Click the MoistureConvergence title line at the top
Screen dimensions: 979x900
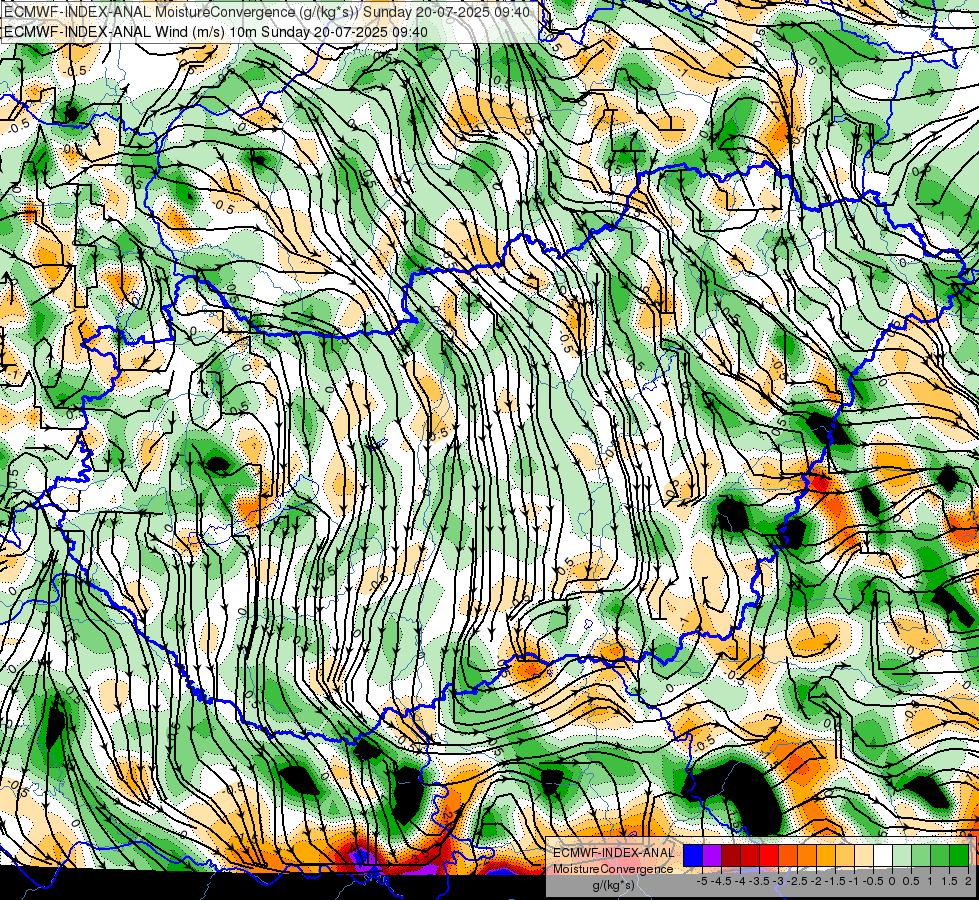[x=267, y=12]
